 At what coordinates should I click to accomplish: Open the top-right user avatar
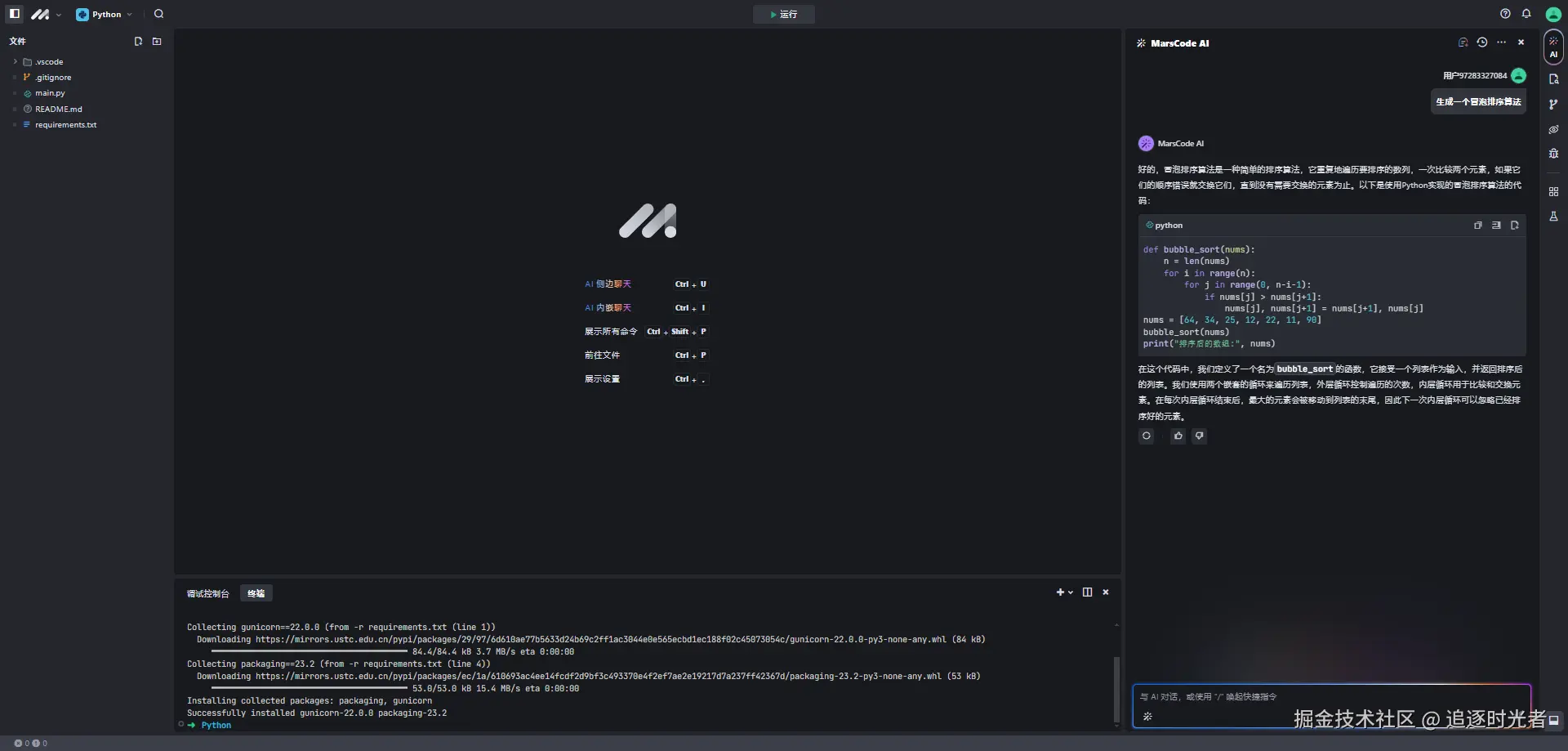(x=1553, y=14)
